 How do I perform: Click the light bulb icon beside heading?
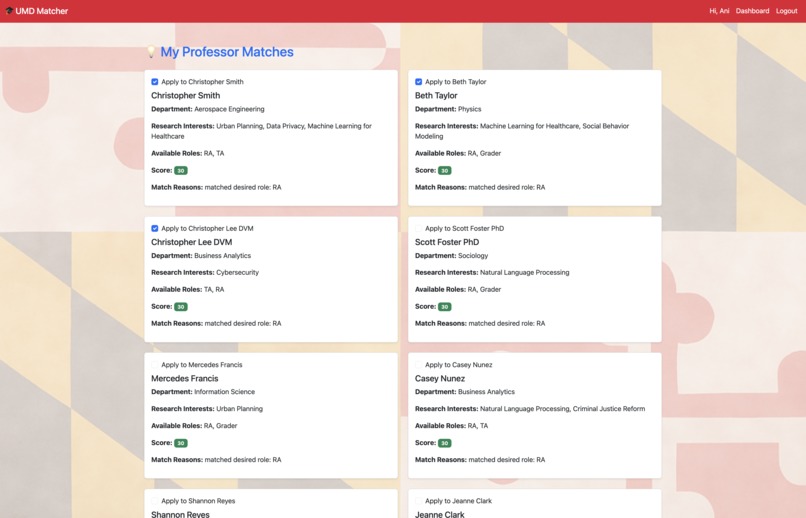[x=151, y=51]
